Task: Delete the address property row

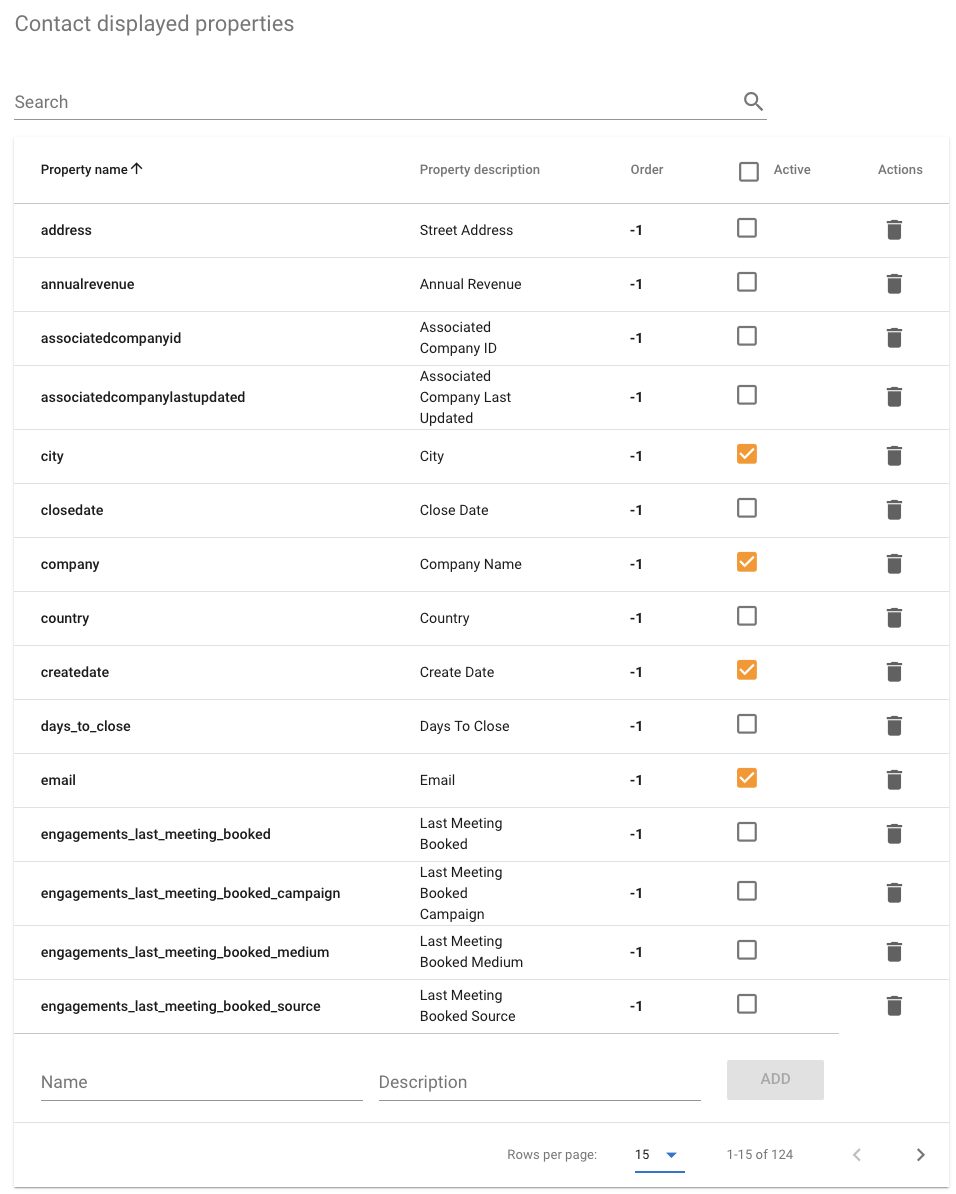Action: click(894, 230)
